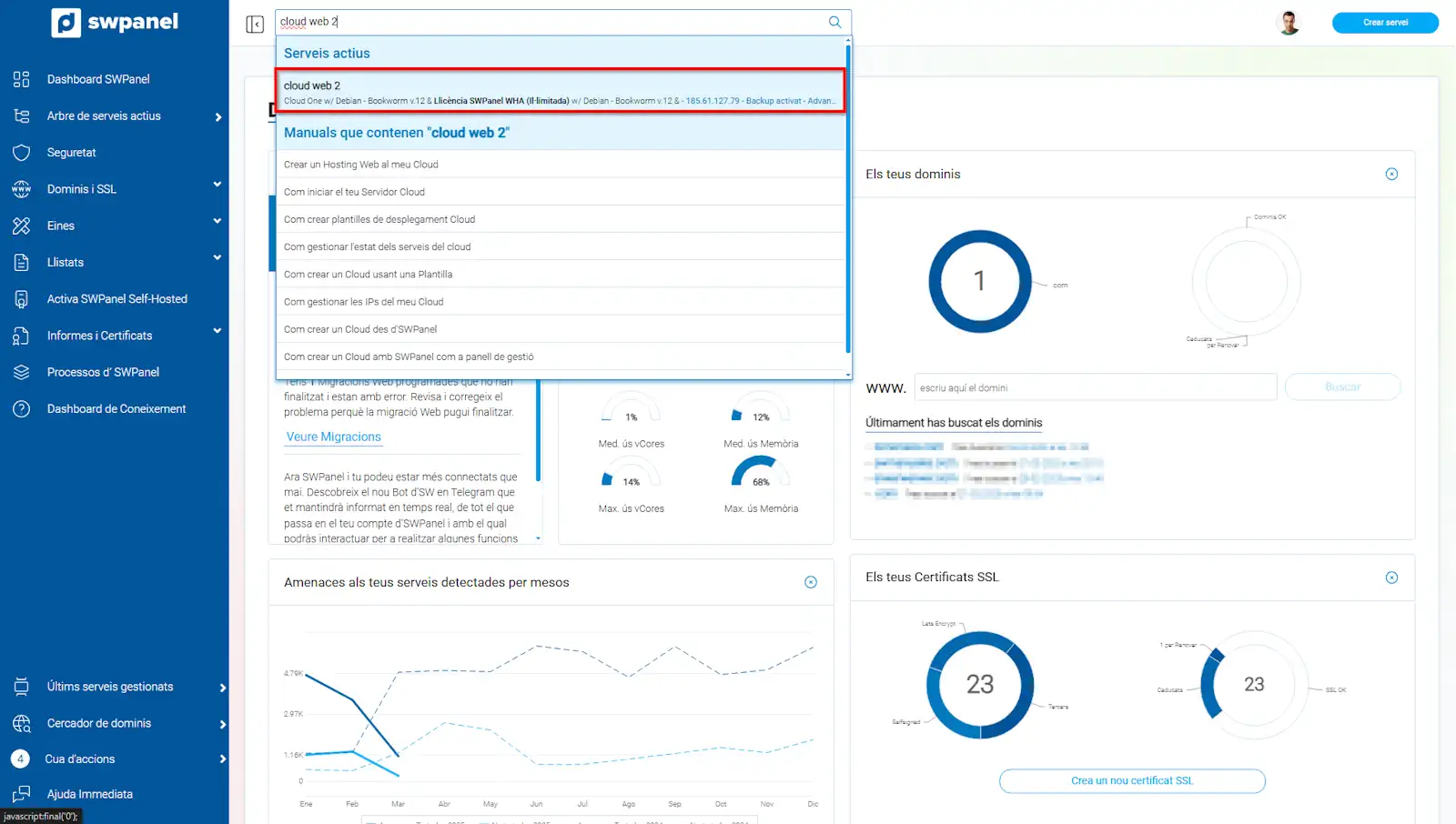Click the Cercador de dominis globe icon
1456x824 pixels.
point(22,723)
